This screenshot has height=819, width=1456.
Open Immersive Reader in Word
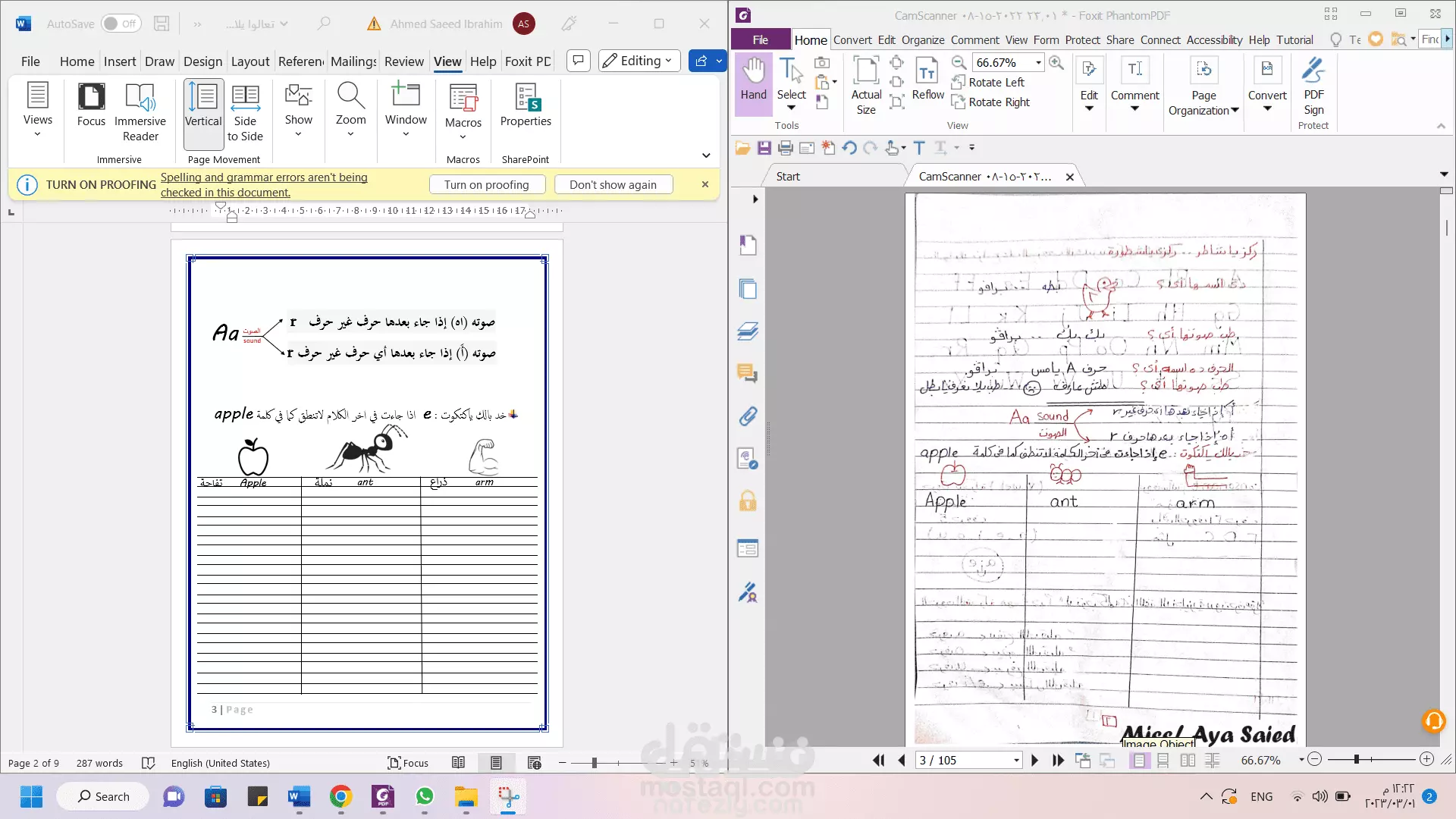coord(140,111)
